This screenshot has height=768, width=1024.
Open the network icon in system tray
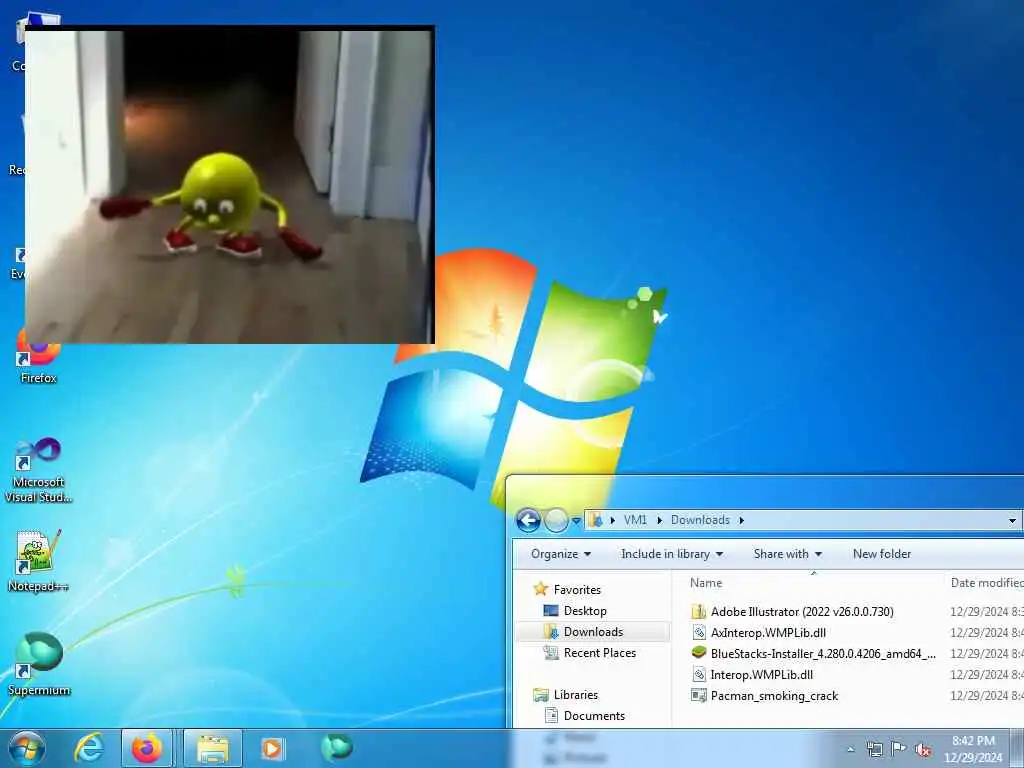click(874, 749)
